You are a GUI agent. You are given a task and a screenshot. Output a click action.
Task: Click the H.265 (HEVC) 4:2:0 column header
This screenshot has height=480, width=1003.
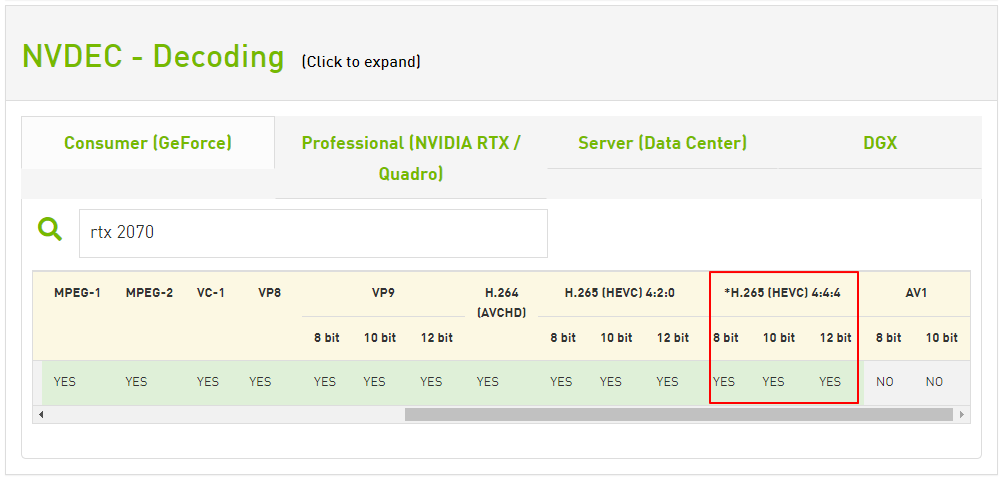619,293
